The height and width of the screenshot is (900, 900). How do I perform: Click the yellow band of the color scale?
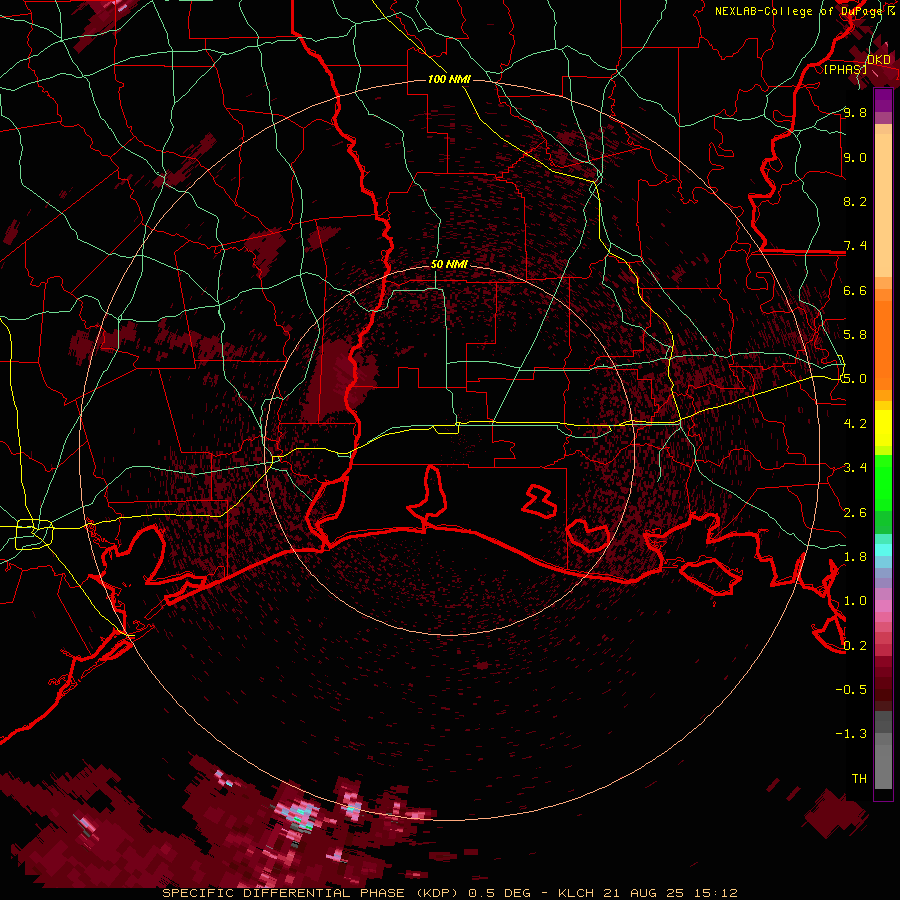tap(883, 428)
